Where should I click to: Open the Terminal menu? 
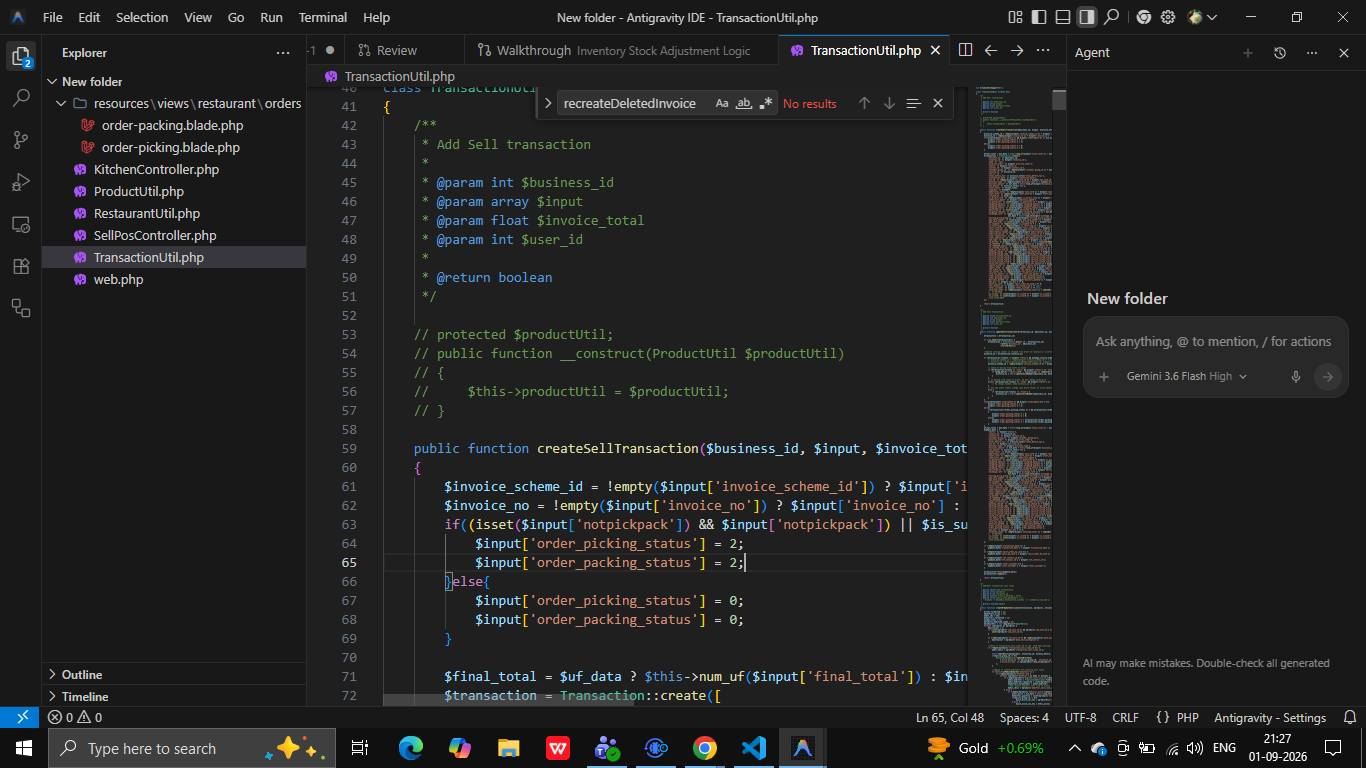(322, 17)
